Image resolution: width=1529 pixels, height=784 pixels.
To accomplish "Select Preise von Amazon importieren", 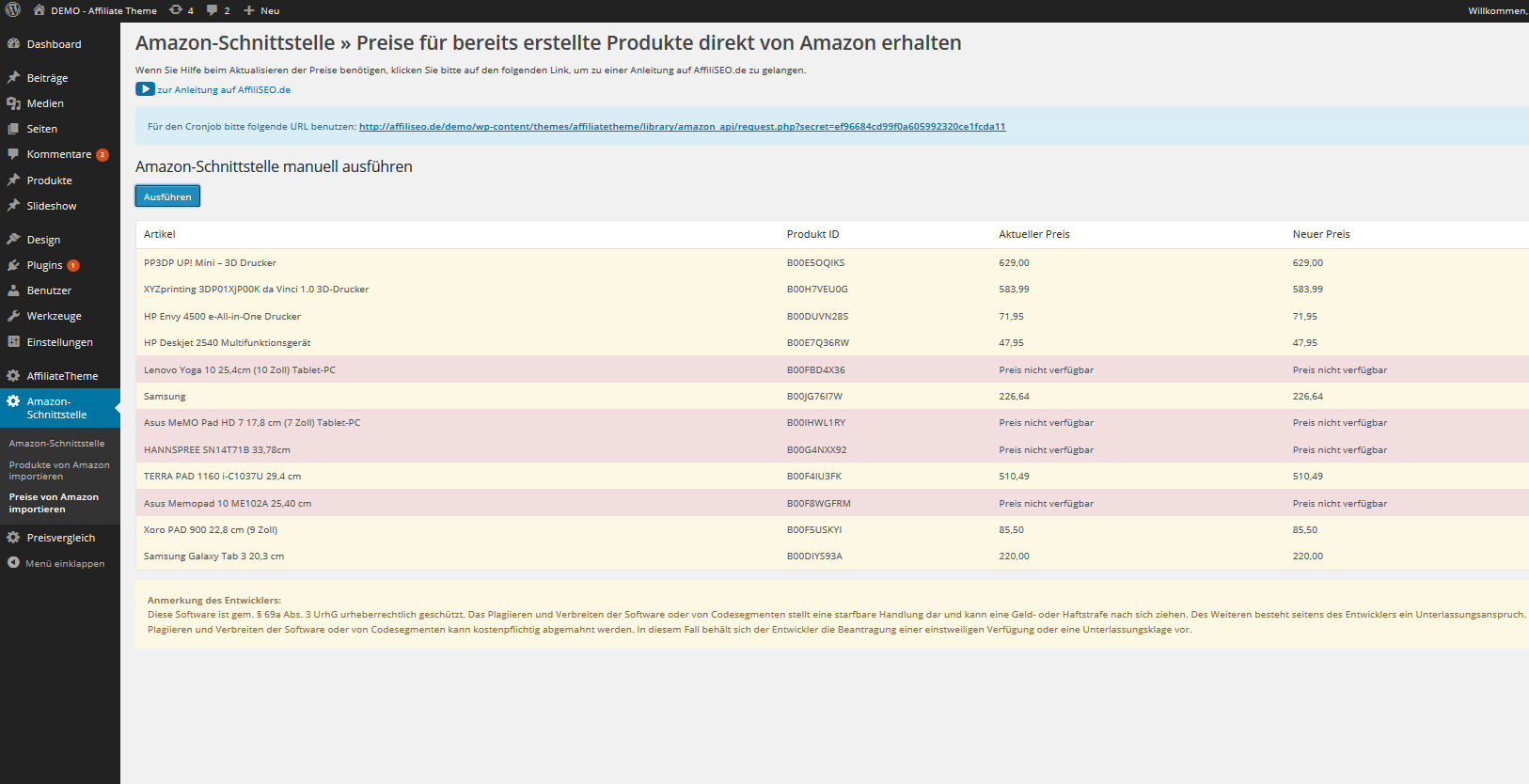I will click(54, 503).
